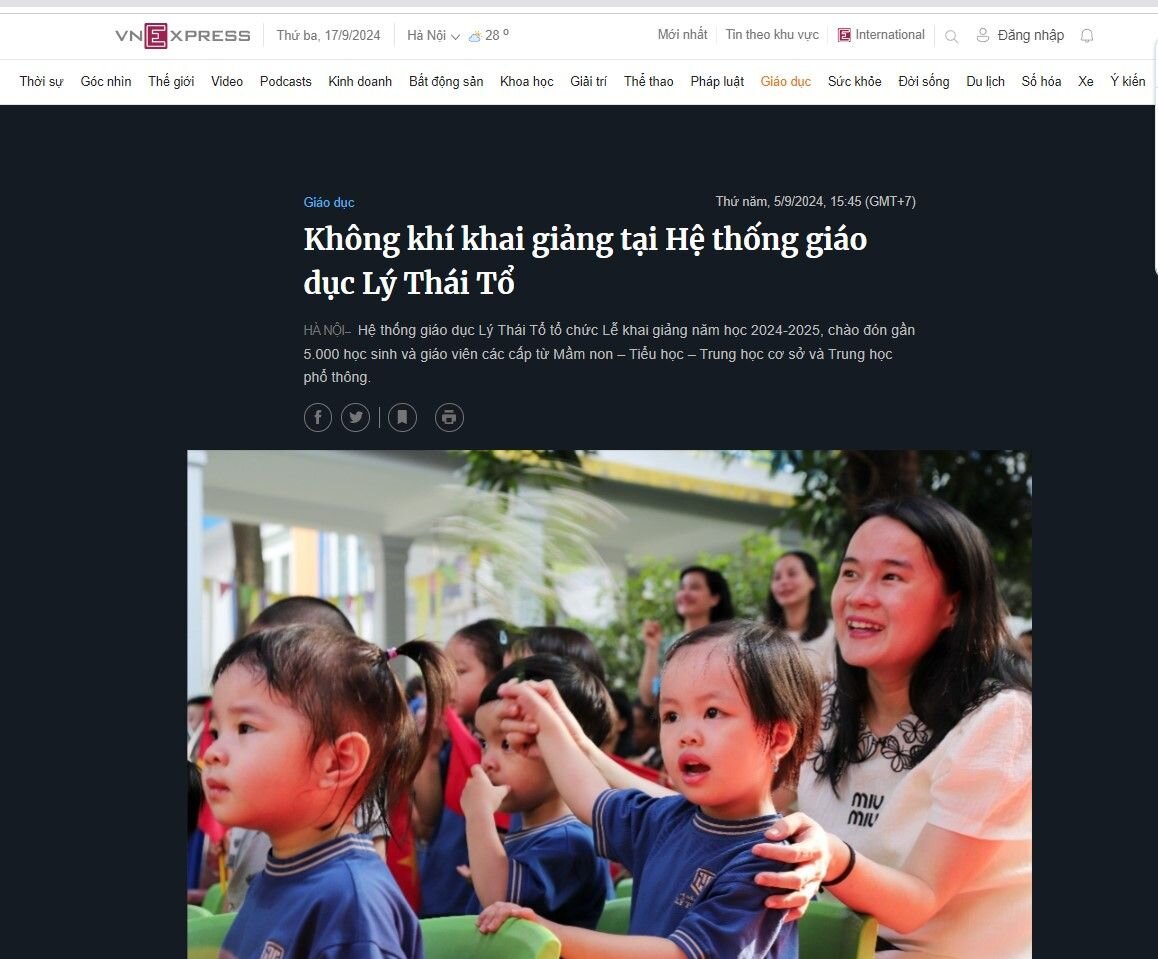This screenshot has height=959, width=1158.
Task: Open the notifications bell icon
Action: point(1086,35)
